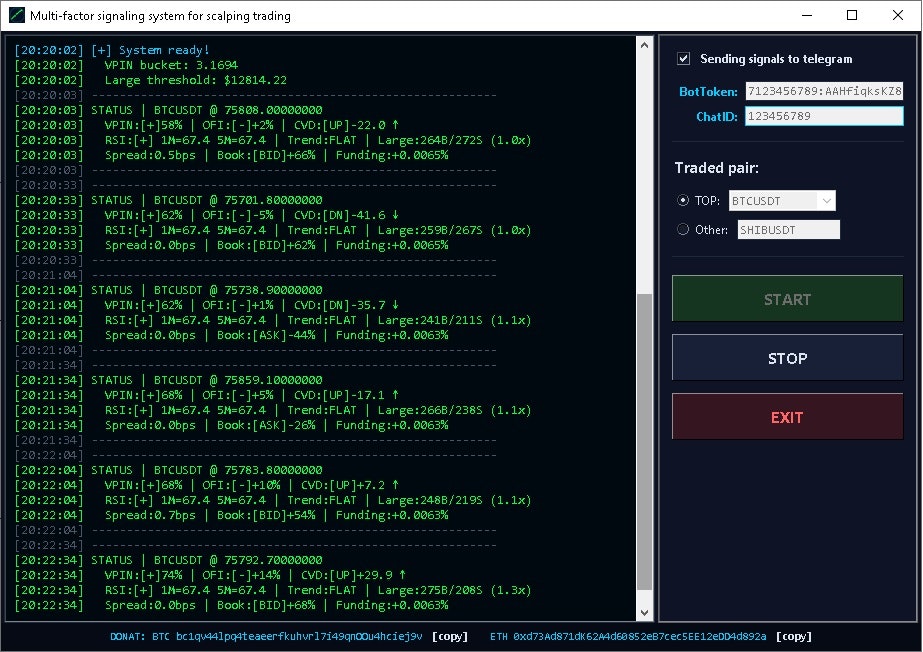923x652 pixels.
Task: Click the log scrollbar up arrow
Action: tap(644, 45)
